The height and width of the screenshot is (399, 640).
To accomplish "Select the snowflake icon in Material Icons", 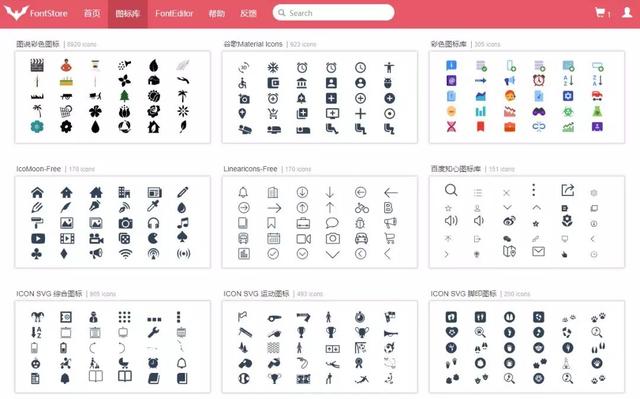I will [x=273, y=67].
